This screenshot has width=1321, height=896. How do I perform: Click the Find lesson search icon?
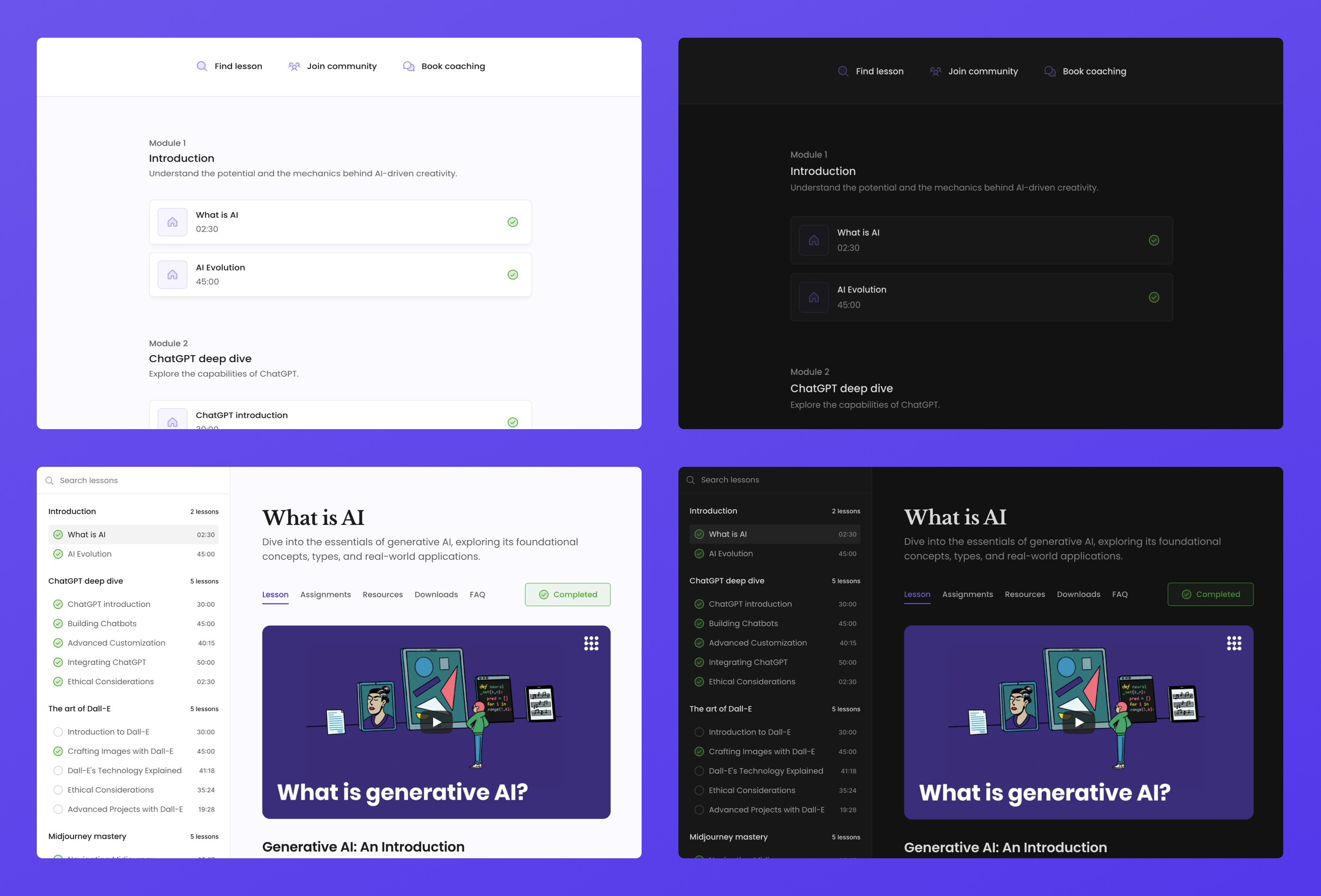[x=202, y=66]
